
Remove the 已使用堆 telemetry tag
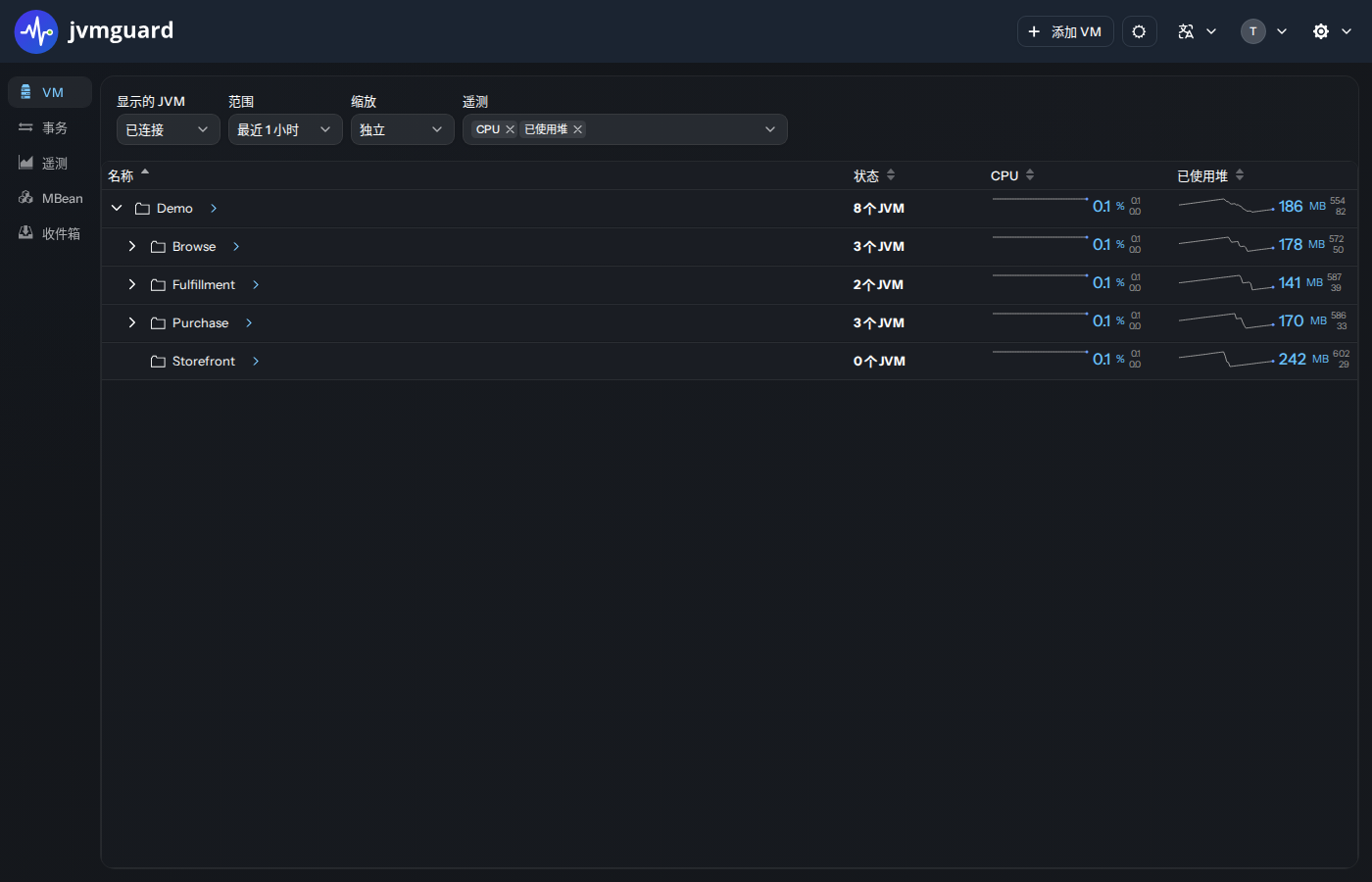click(578, 129)
